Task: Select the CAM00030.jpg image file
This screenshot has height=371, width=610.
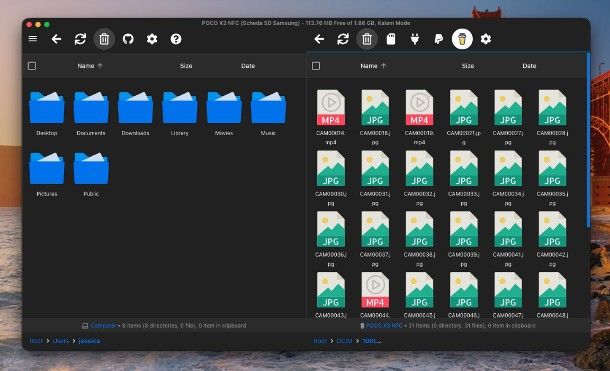Action: [331, 178]
